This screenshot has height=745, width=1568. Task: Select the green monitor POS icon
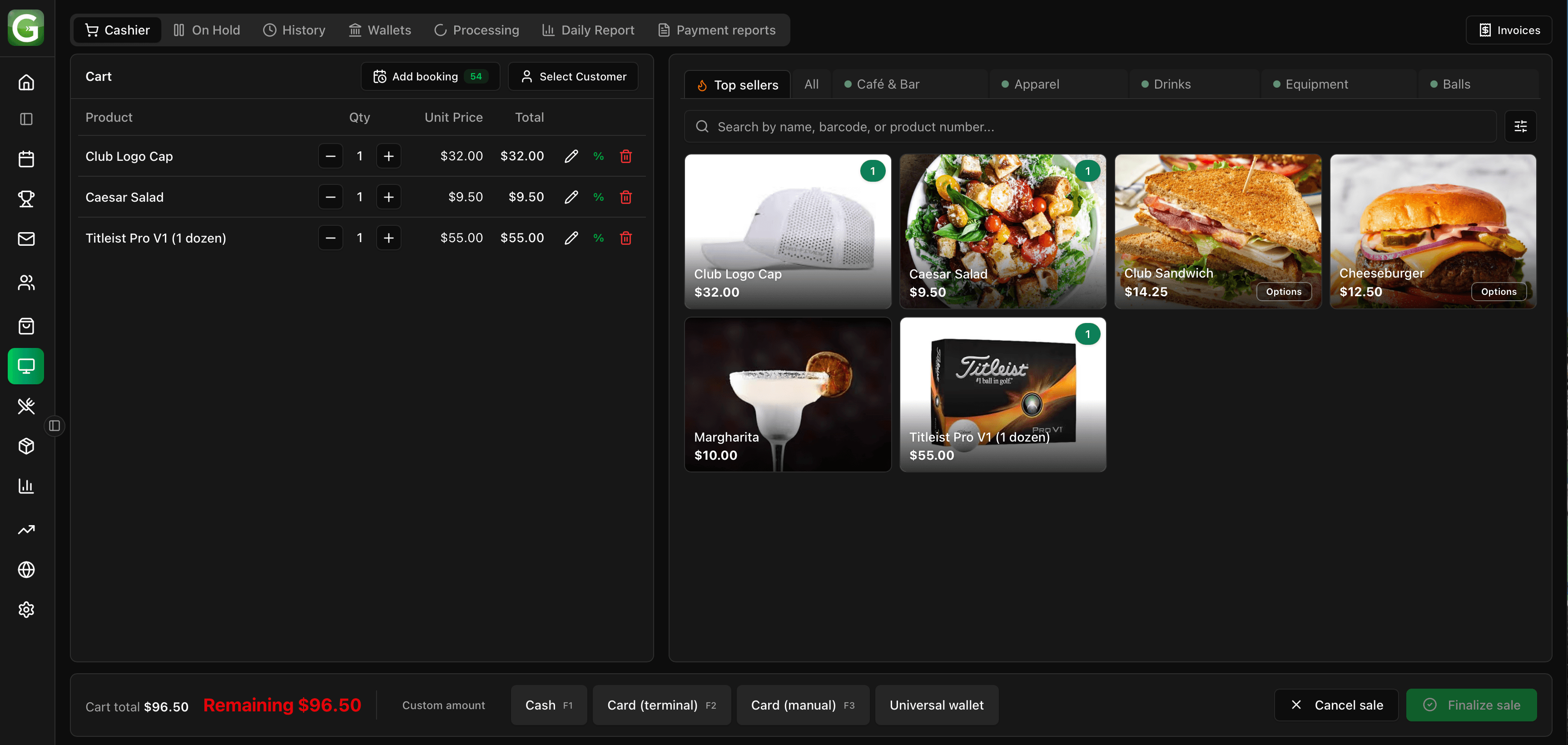tap(26, 366)
